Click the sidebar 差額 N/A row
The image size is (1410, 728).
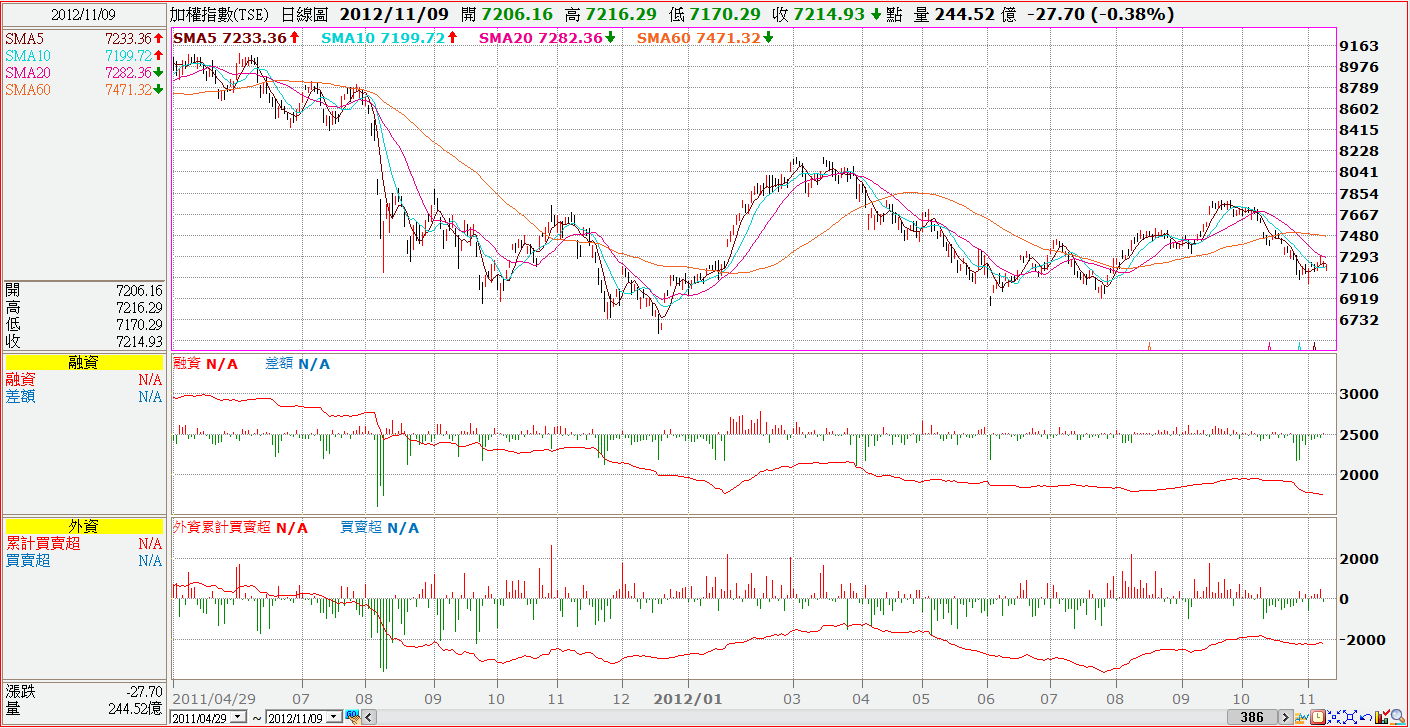83,396
